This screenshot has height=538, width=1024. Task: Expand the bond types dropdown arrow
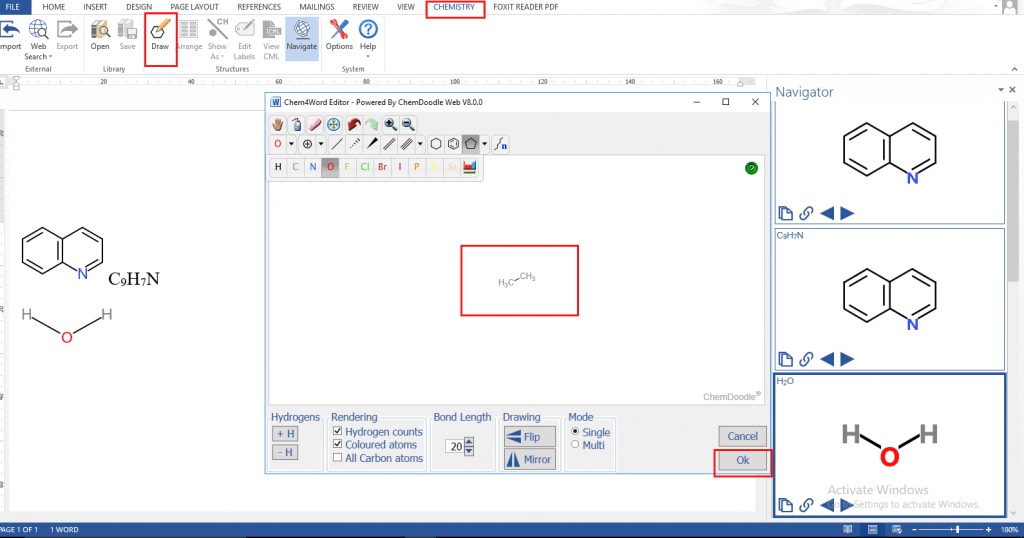pyautogui.click(x=420, y=144)
